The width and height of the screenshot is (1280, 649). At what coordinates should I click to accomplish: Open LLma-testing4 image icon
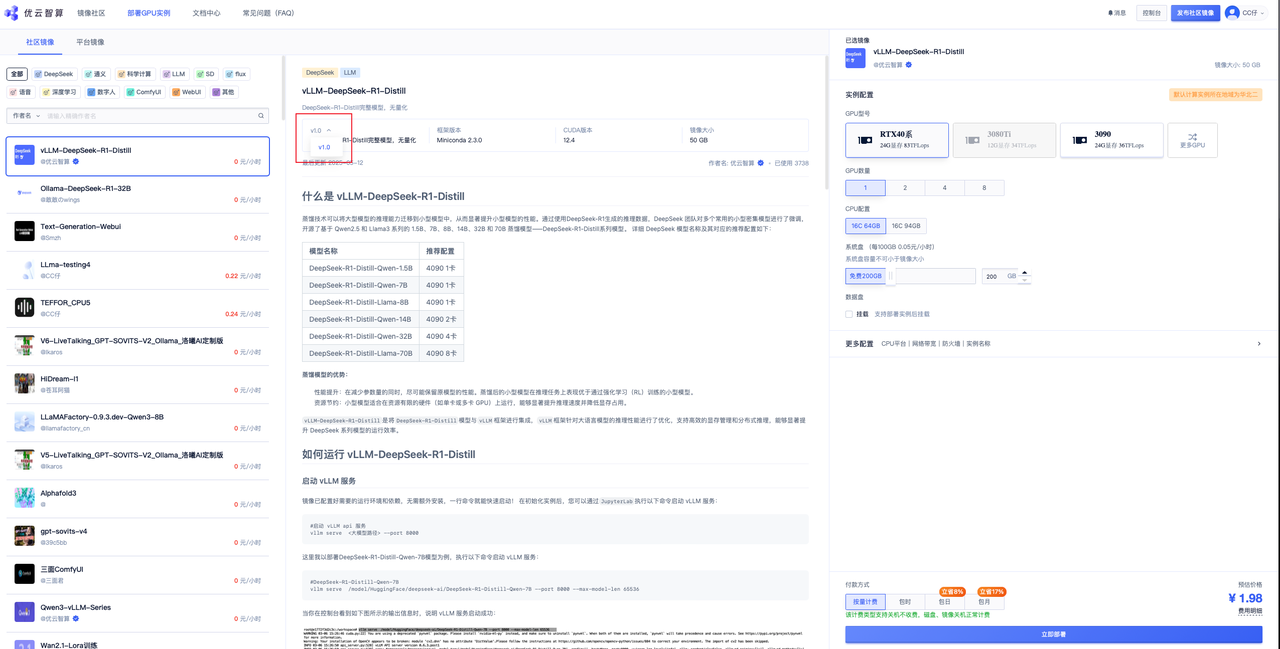tap(24, 269)
